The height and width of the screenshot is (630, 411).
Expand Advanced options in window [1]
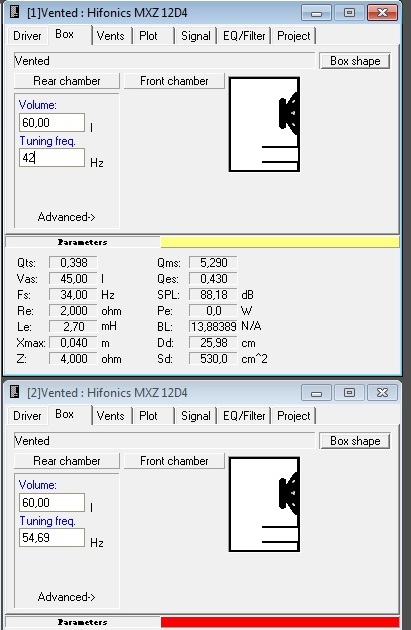(66, 217)
